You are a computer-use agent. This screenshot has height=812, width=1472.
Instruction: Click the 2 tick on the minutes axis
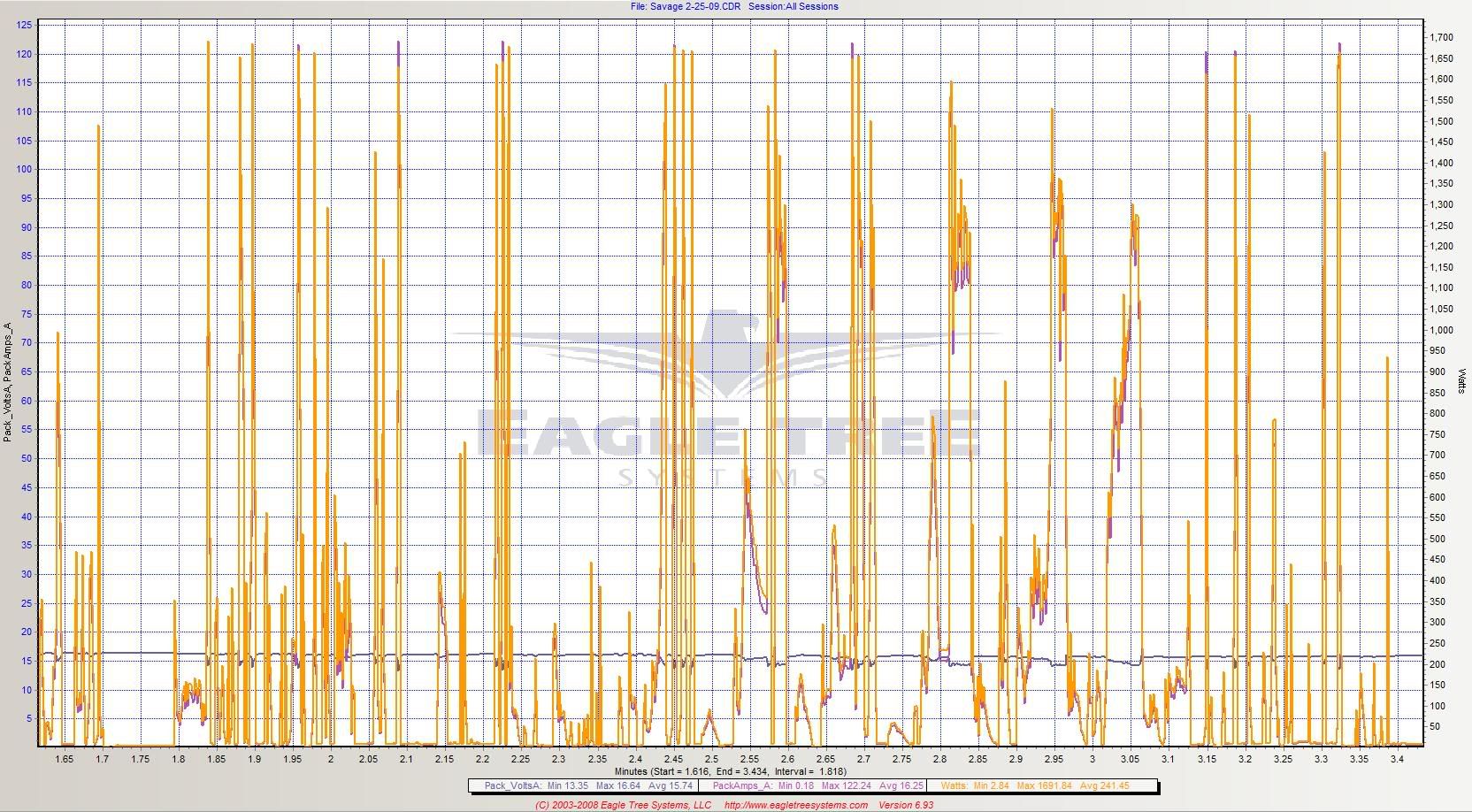[331, 759]
